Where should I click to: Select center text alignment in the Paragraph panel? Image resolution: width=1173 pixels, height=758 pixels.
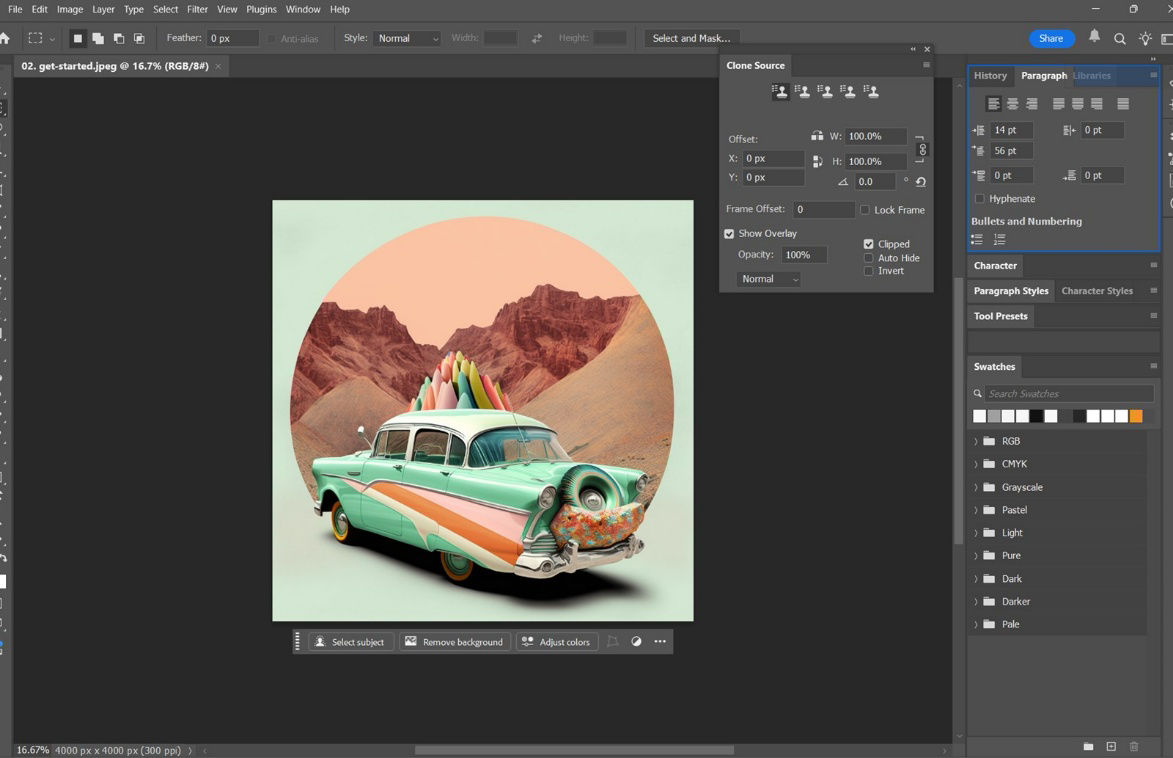click(1012, 103)
